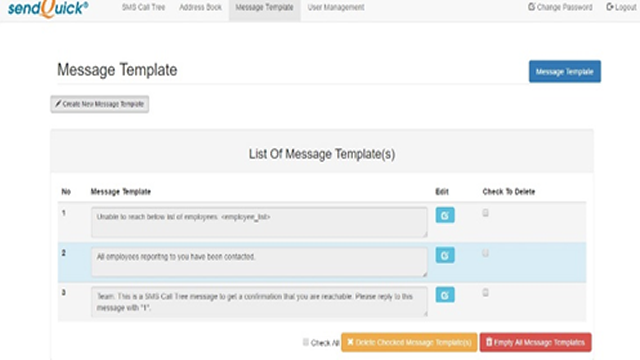
Task: Edit the 'All employees reporting' template
Action: 445,255
